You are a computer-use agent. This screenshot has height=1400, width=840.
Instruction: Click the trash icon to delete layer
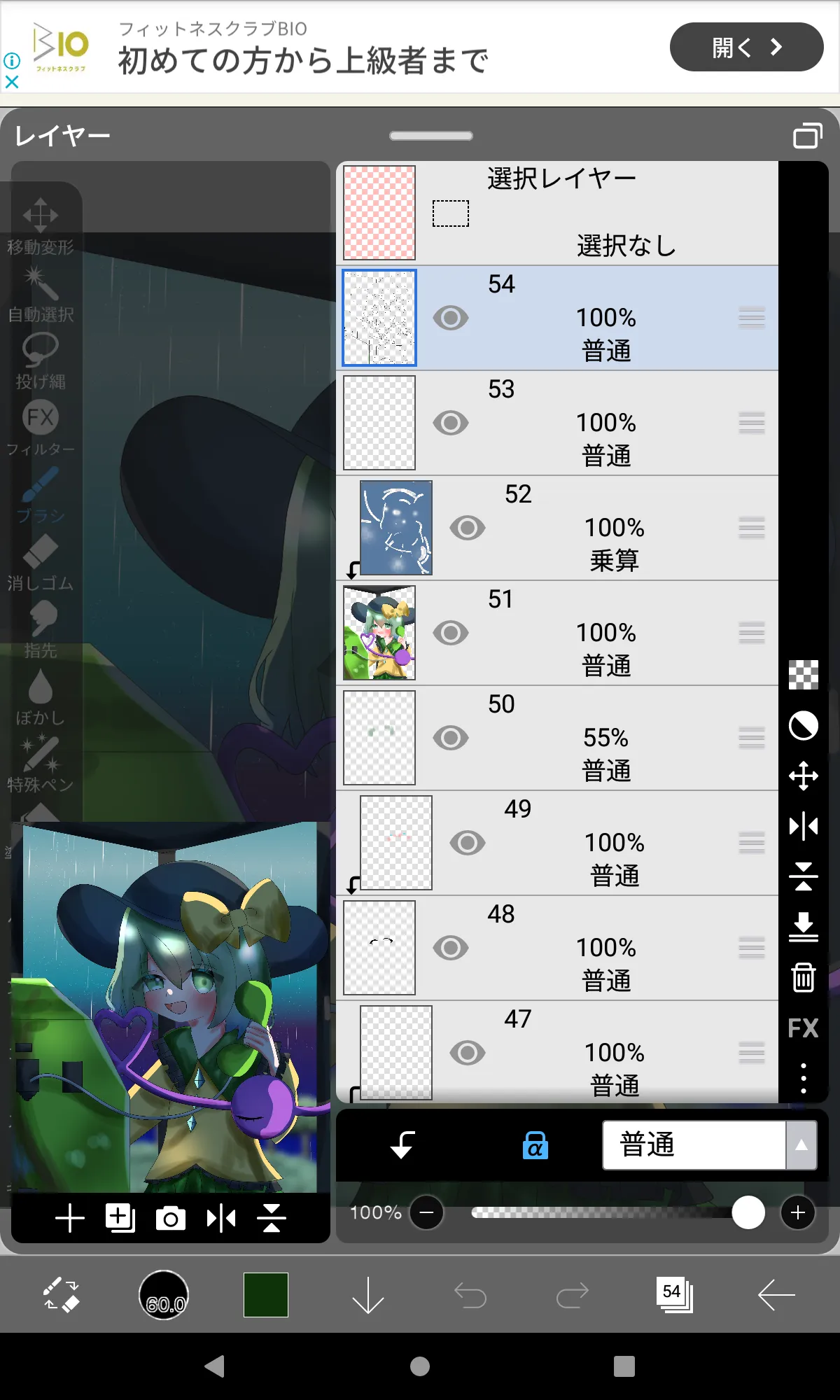click(803, 977)
